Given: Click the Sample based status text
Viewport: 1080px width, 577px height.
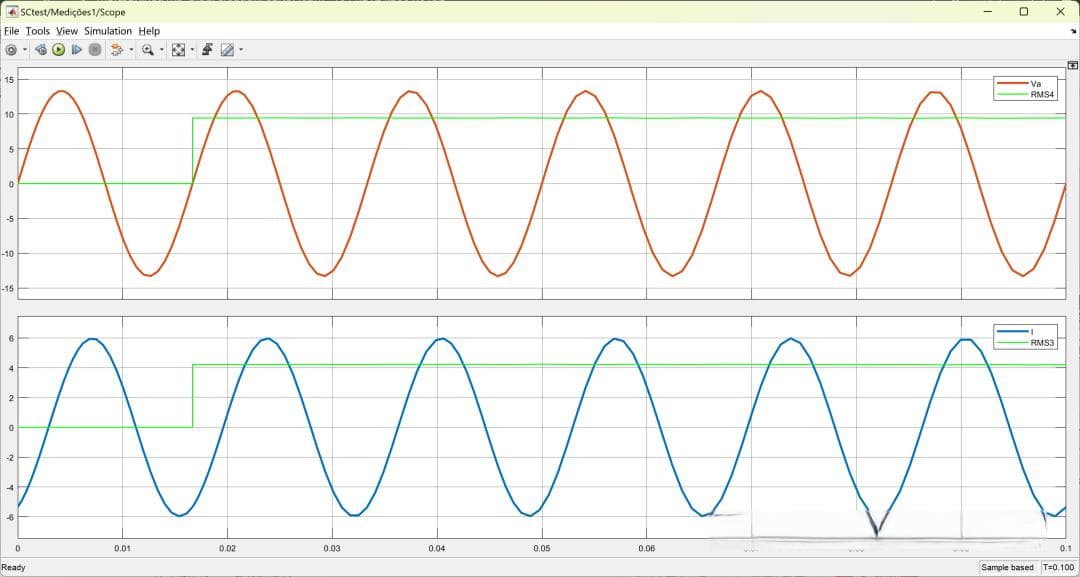Looking at the screenshot, I should pos(1008,567).
